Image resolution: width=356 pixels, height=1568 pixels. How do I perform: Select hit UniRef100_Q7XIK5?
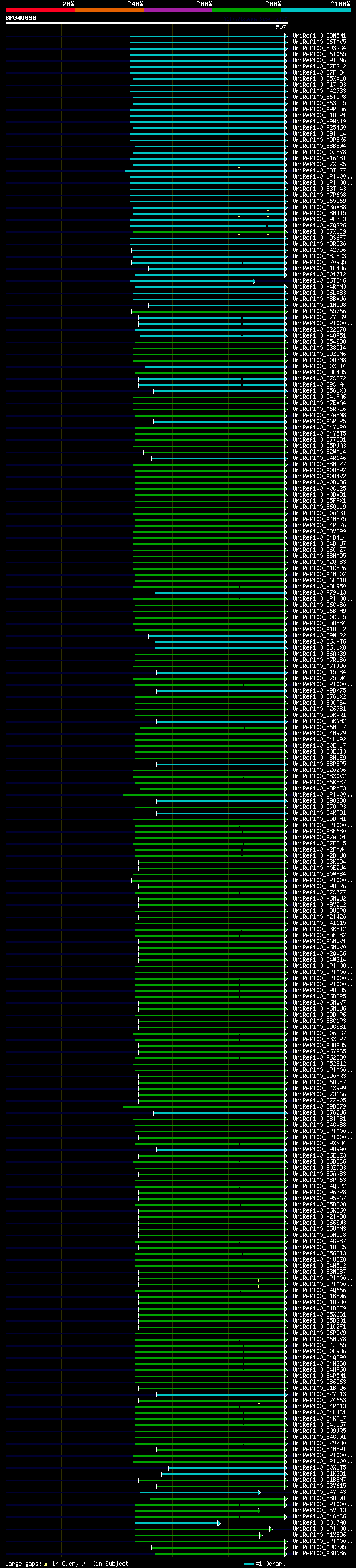[x=319, y=164]
